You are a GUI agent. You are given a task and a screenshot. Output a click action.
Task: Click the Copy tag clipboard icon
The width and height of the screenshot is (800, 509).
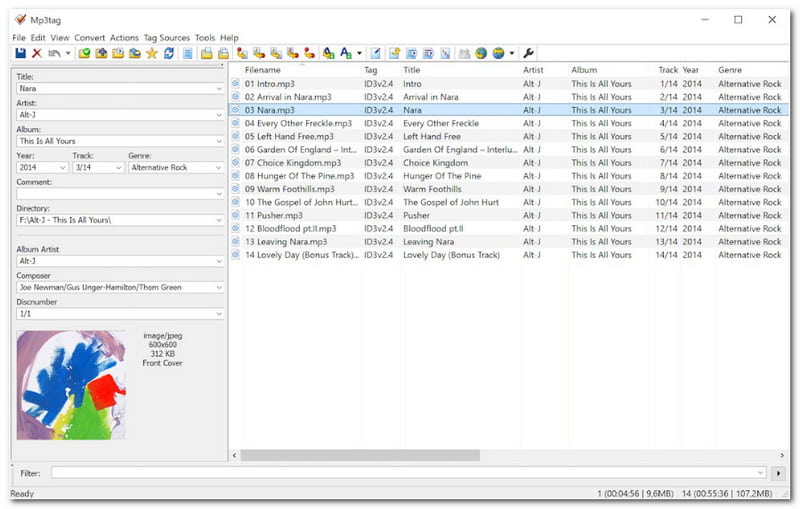click(x=207, y=53)
